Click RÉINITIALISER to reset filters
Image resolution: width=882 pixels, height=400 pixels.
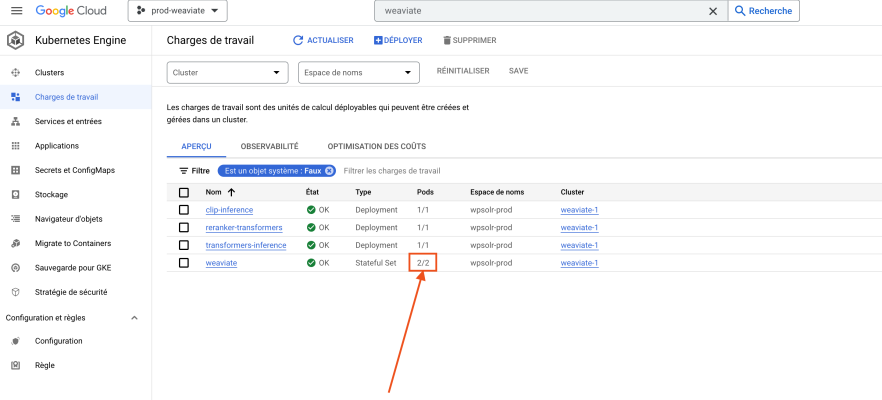pyautogui.click(x=463, y=71)
